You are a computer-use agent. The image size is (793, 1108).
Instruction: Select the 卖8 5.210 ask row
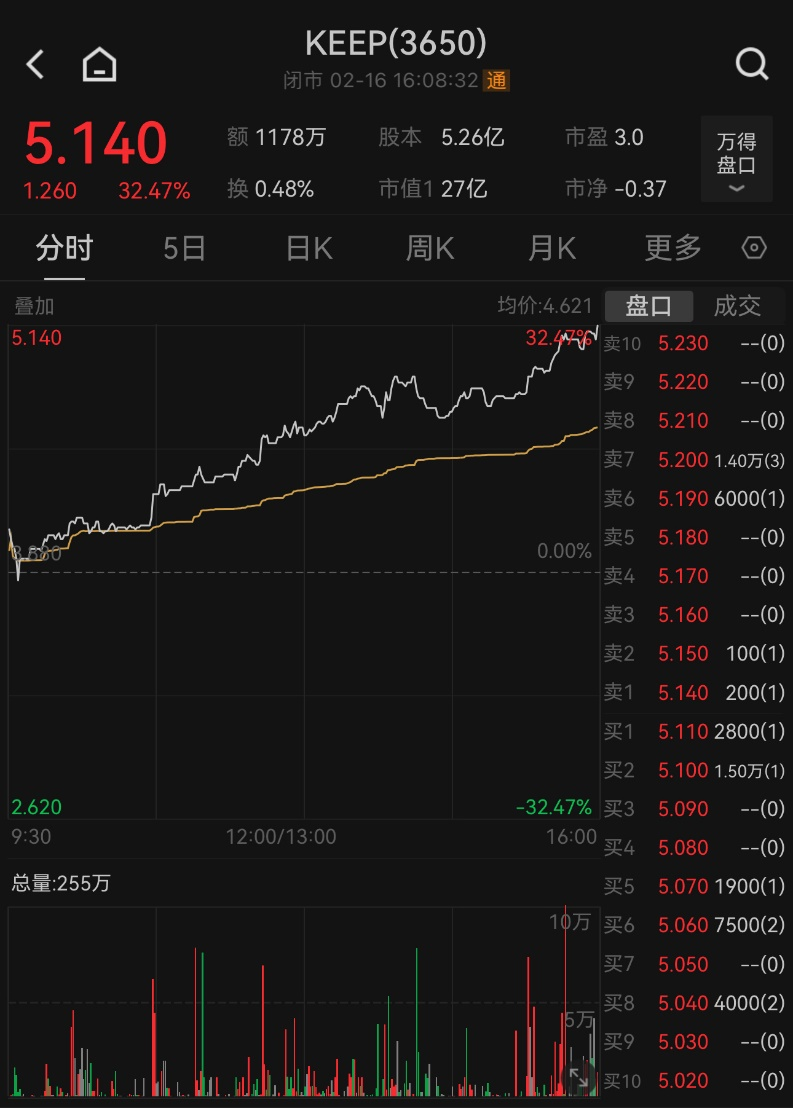694,421
